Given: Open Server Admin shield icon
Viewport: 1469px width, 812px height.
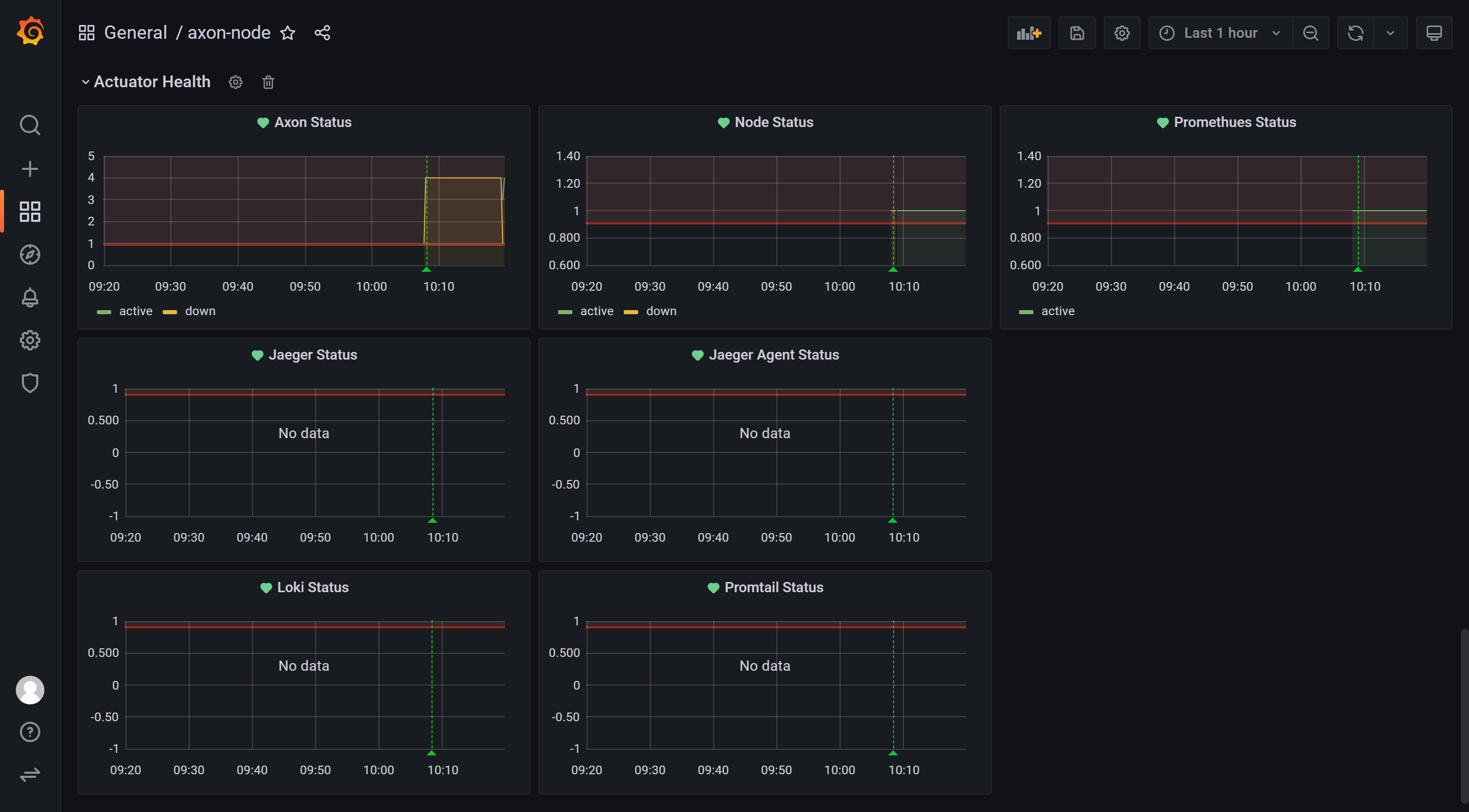Looking at the screenshot, I should pos(30,383).
